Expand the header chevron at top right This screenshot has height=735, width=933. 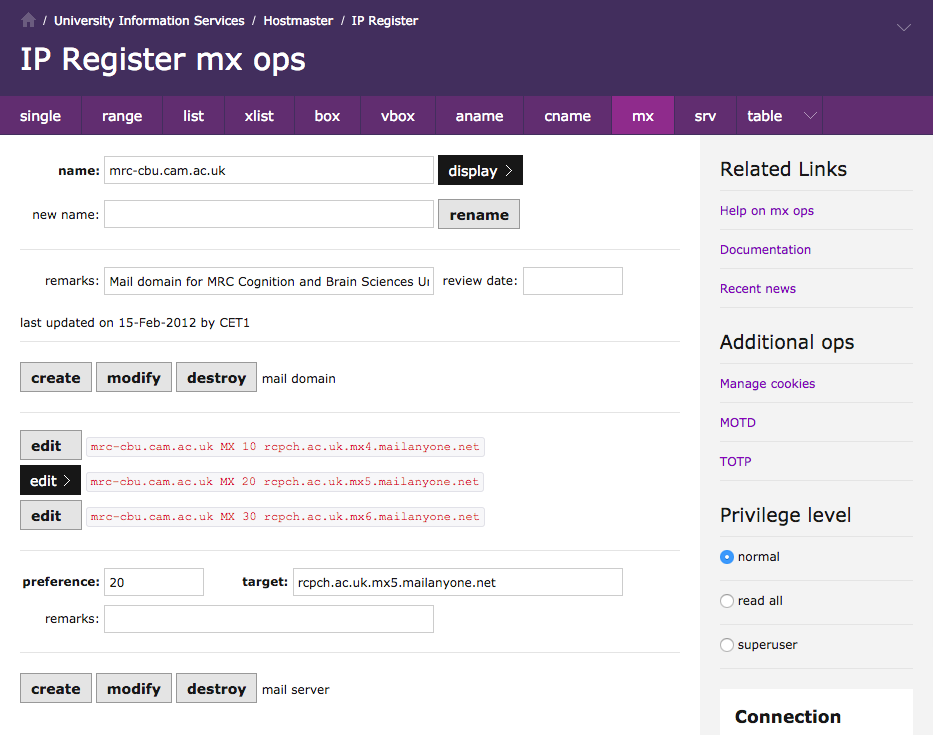(x=903, y=28)
